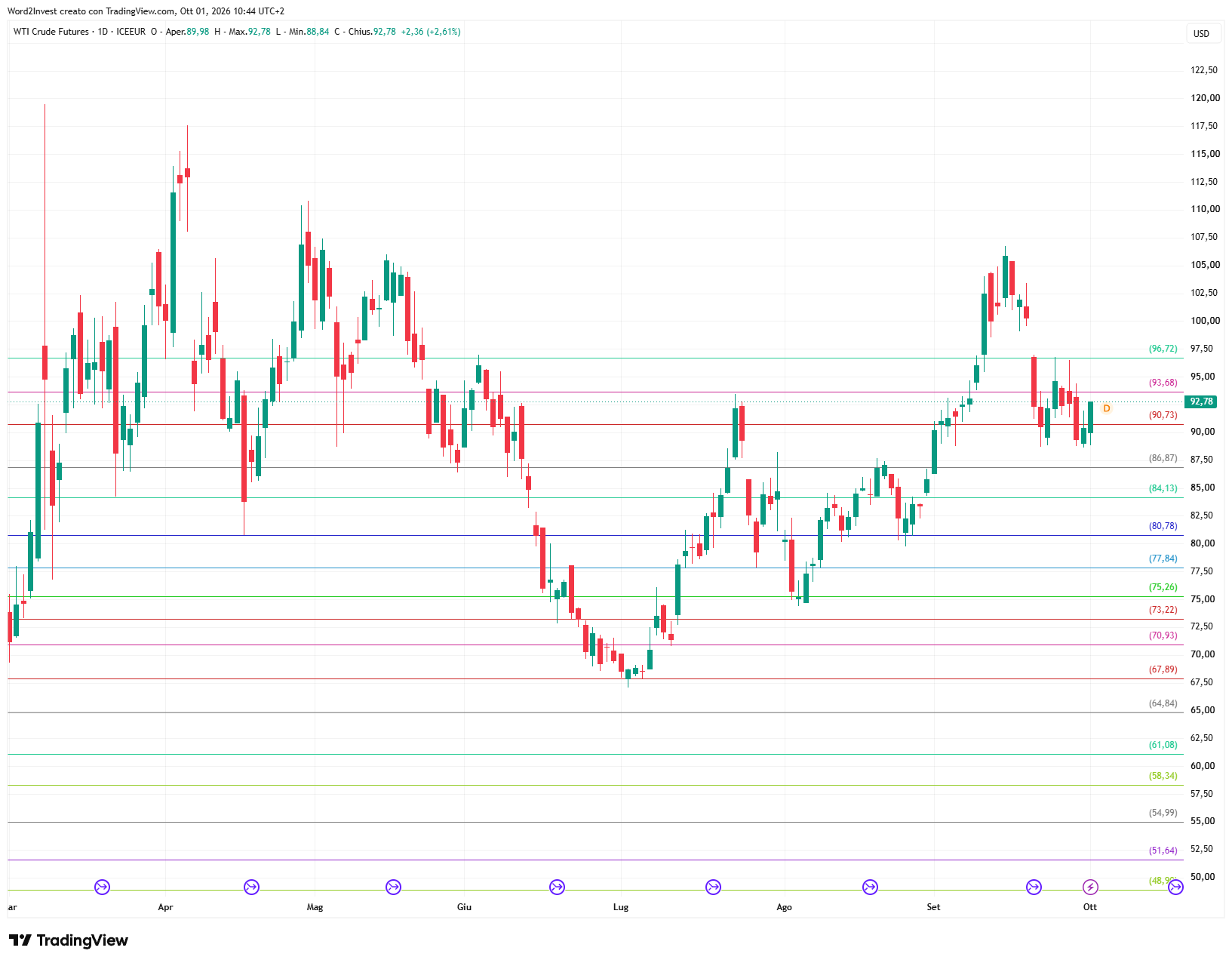The height and width of the screenshot is (963, 1232).
Task: Click the lightning event icon above Ott
Action: [x=1090, y=887]
